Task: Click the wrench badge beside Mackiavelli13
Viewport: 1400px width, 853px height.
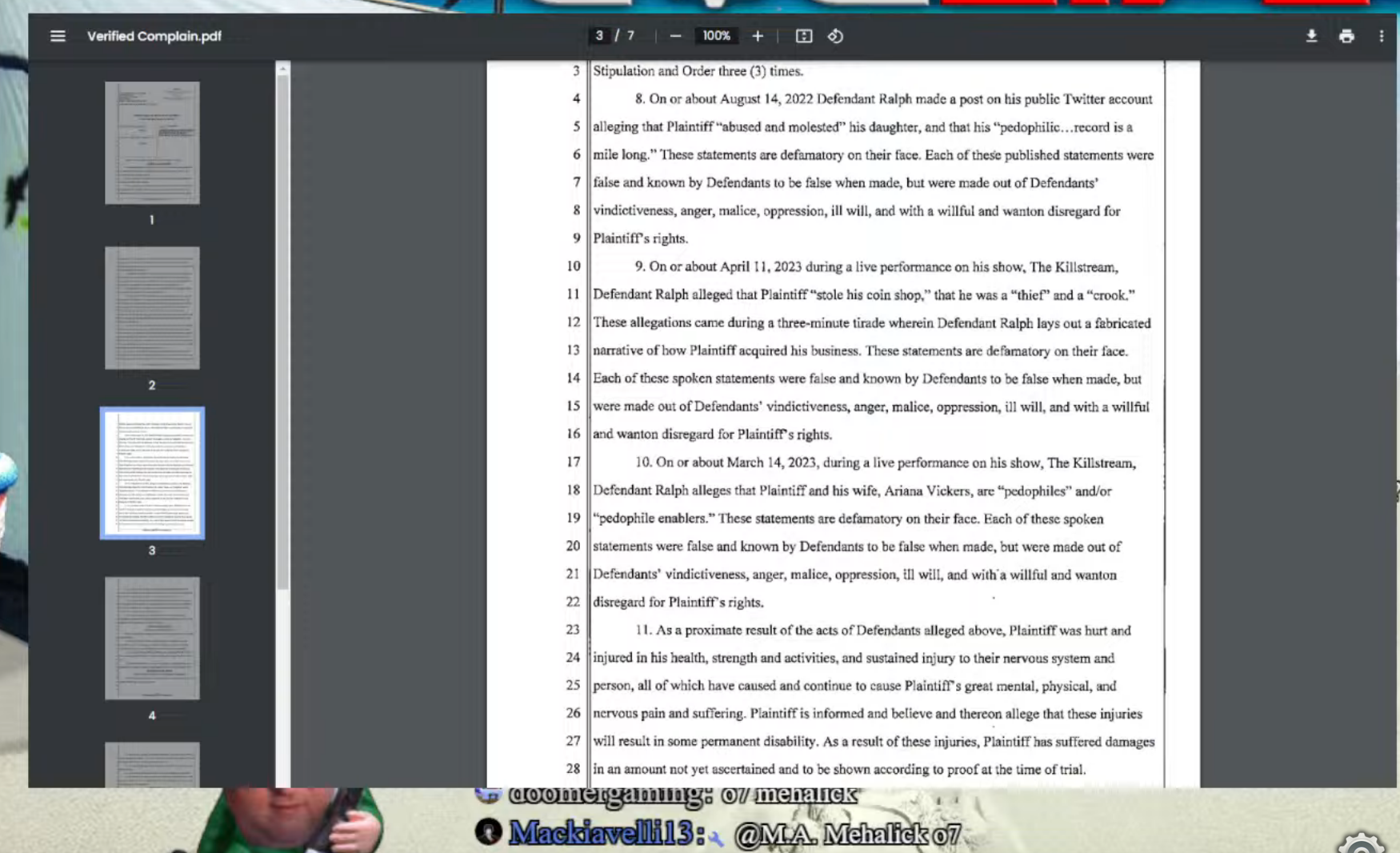Action: 716,839
